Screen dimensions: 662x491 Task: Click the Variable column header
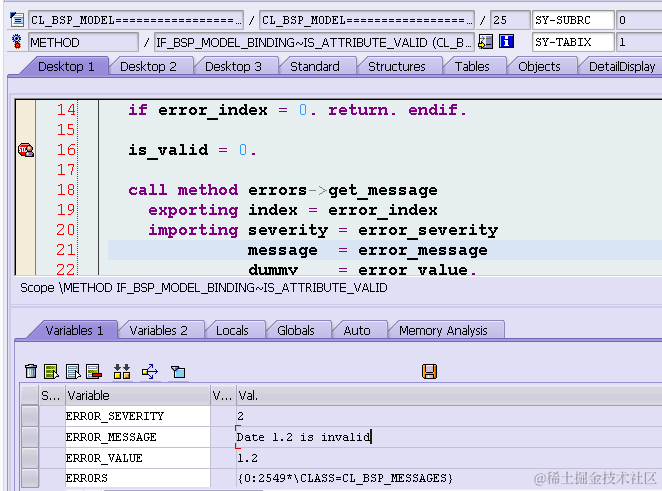tap(138, 395)
